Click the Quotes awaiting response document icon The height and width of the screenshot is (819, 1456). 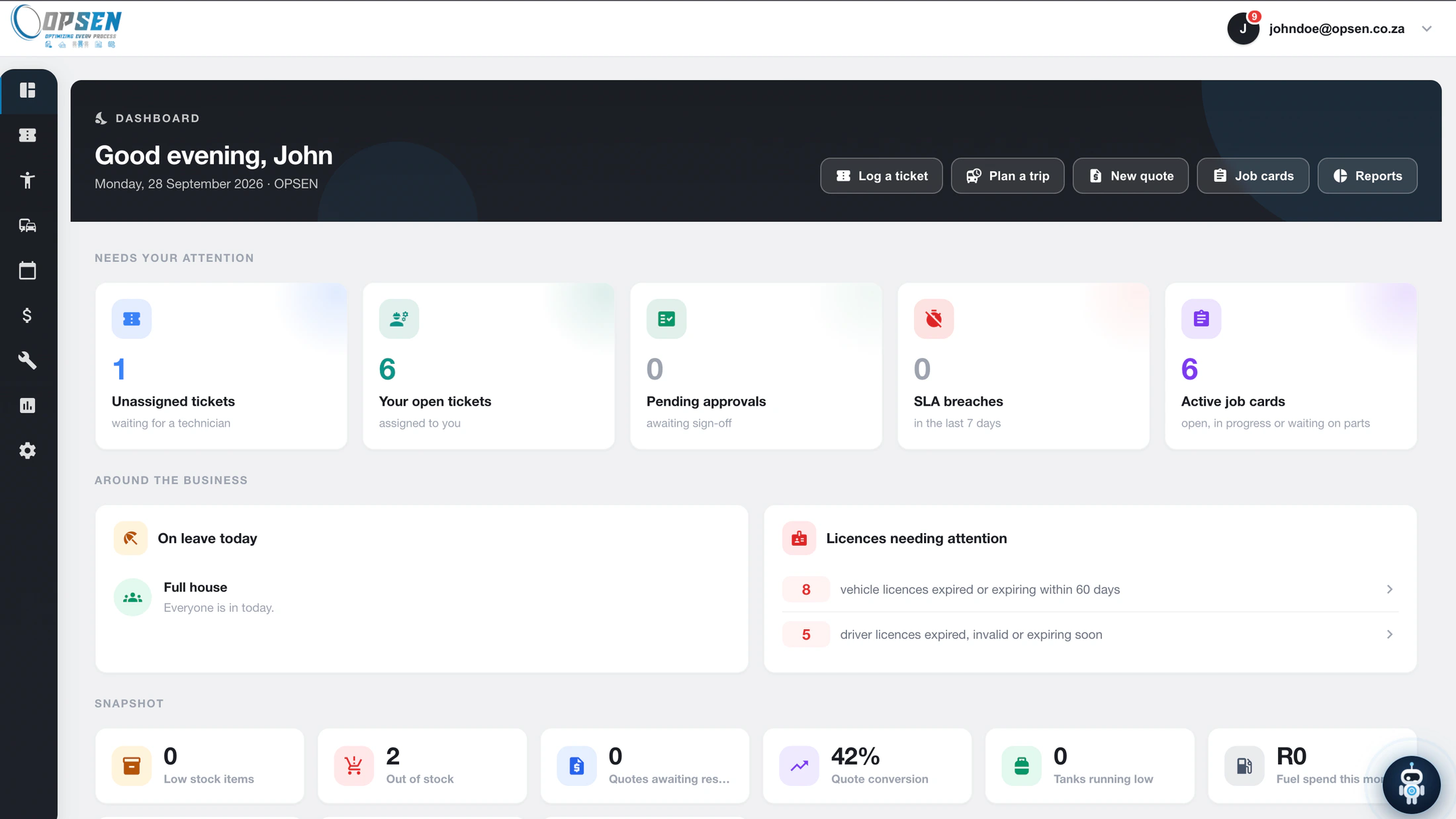[x=576, y=766]
